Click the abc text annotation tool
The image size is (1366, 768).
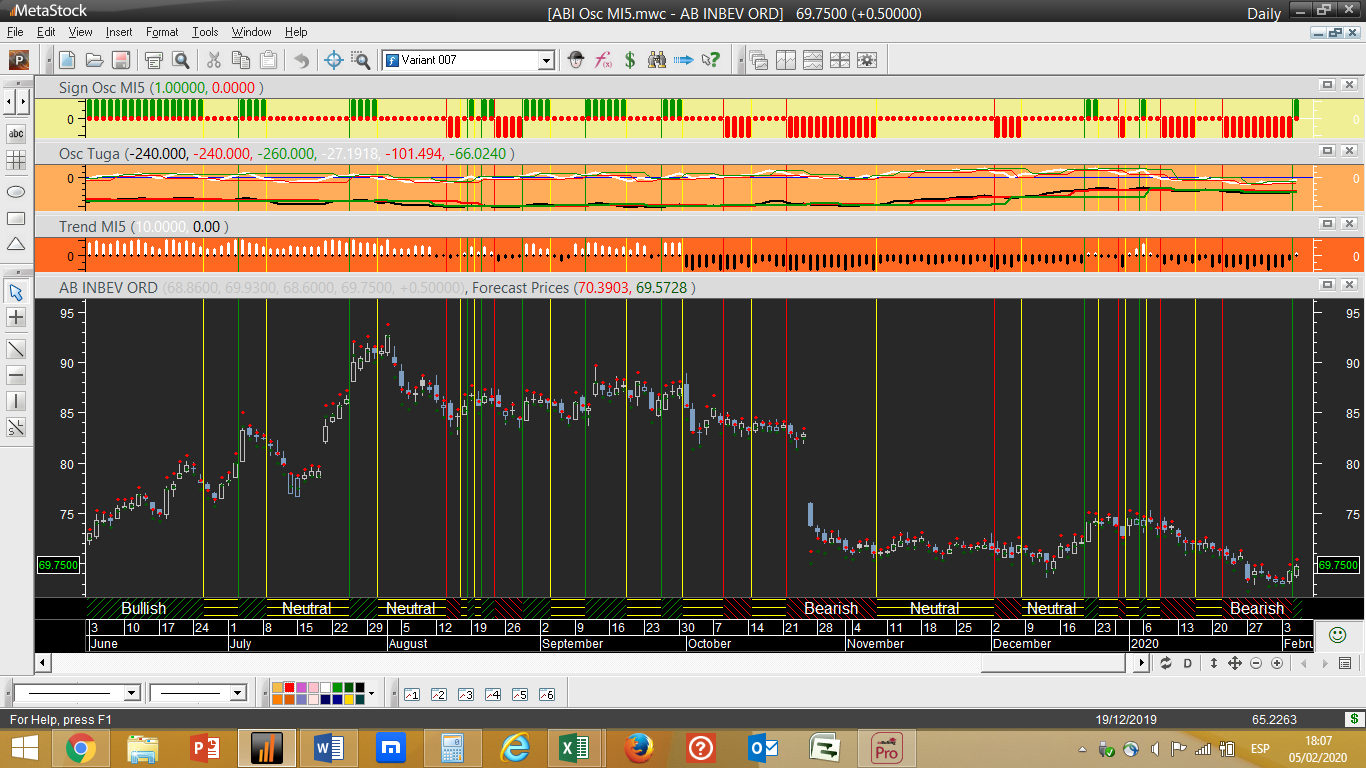click(x=16, y=133)
